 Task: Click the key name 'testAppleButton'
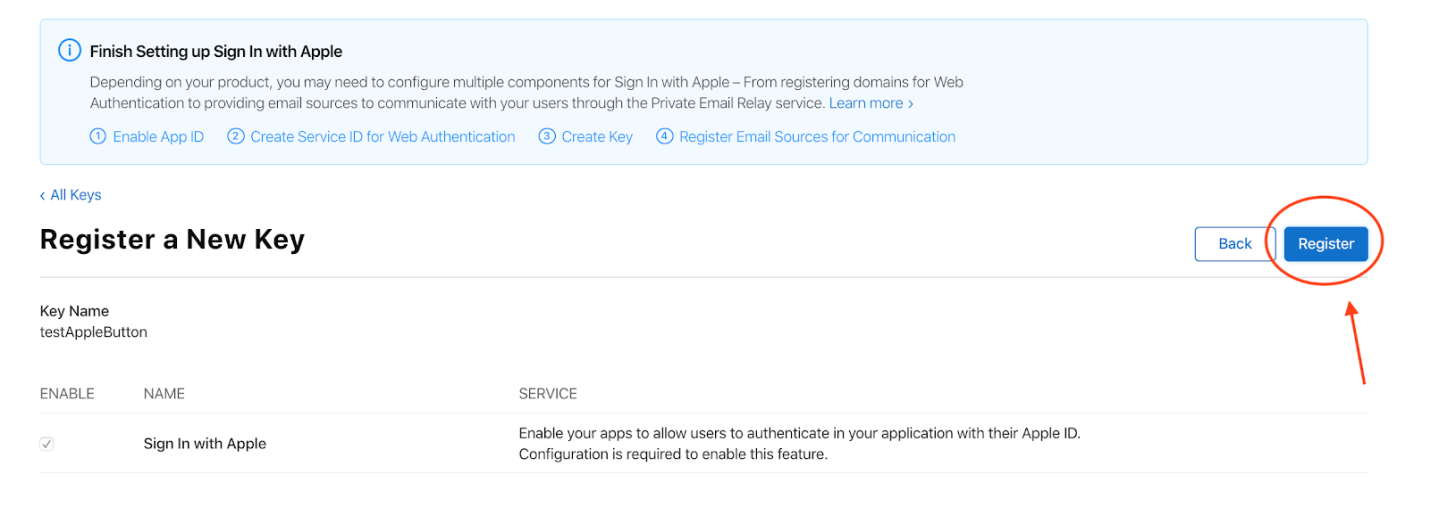(x=94, y=332)
